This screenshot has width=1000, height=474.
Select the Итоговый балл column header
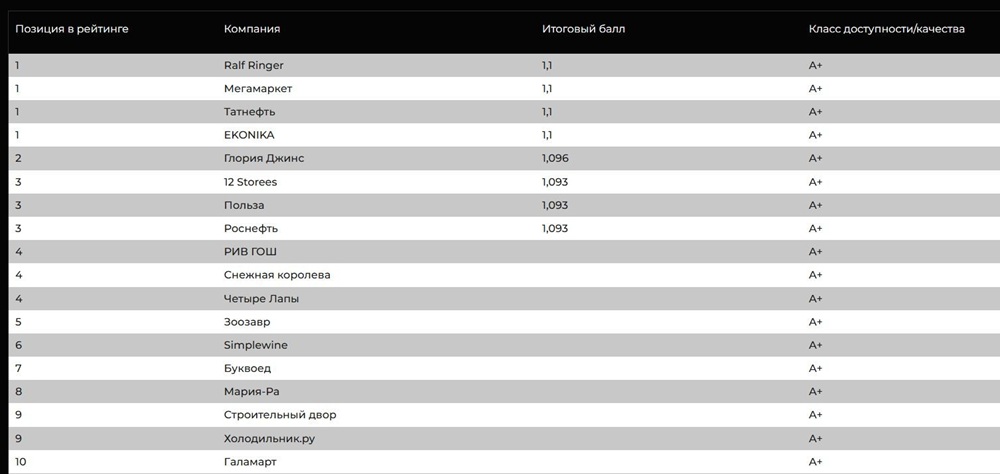tap(584, 29)
